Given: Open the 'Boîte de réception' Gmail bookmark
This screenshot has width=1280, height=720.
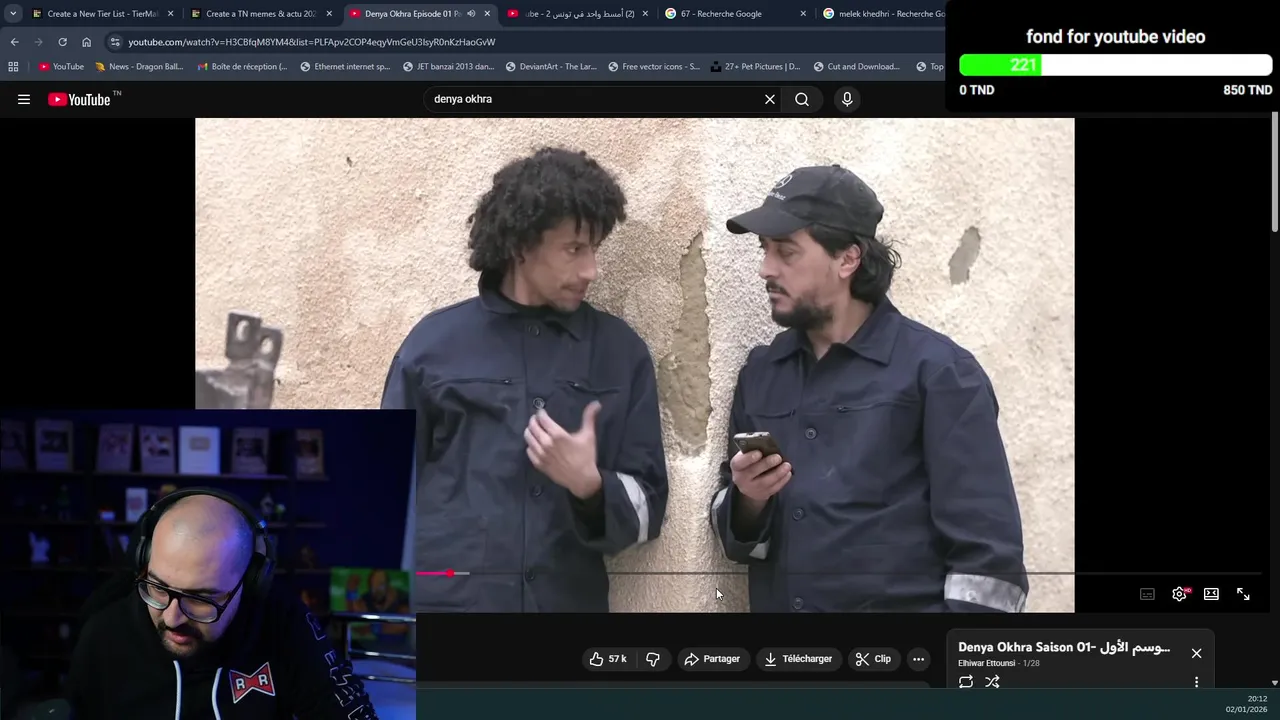Looking at the screenshot, I should click(x=242, y=67).
